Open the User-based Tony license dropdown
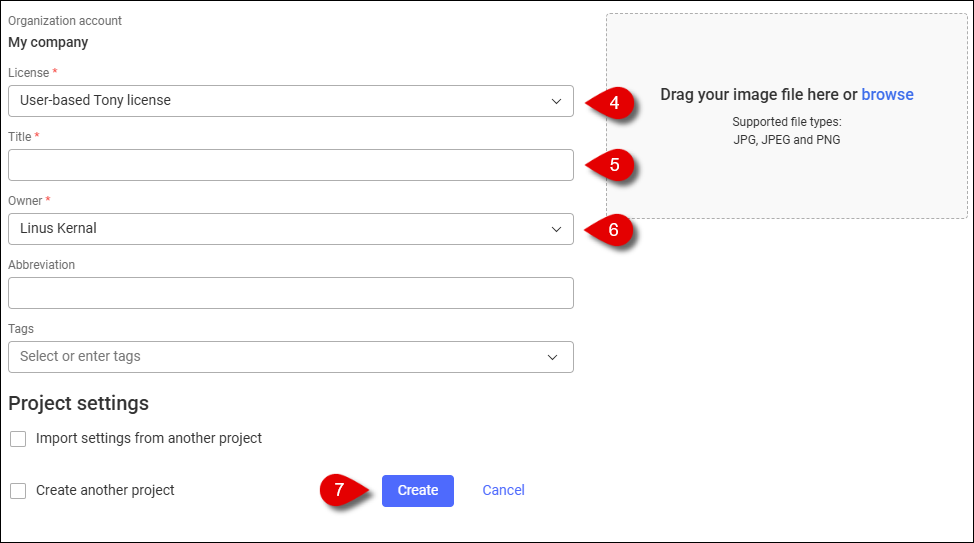This screenshot has height=543, width=974. pos(291,101)
